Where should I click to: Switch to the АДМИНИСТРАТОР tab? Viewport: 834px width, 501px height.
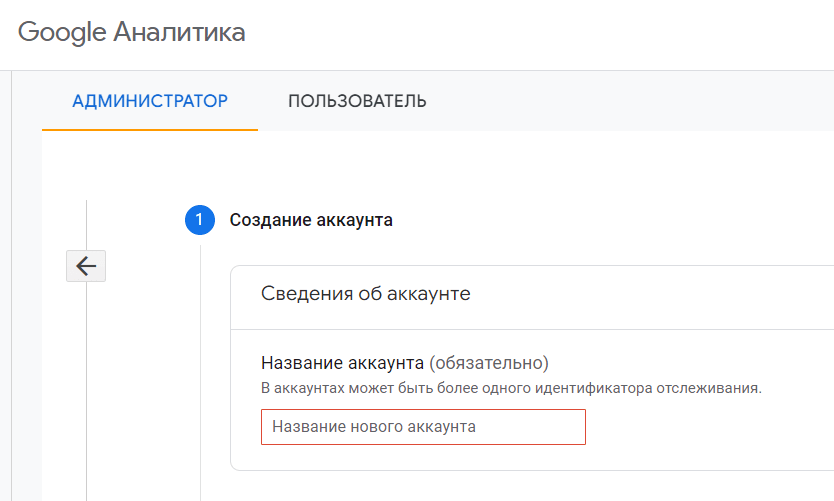coord(150,101)
